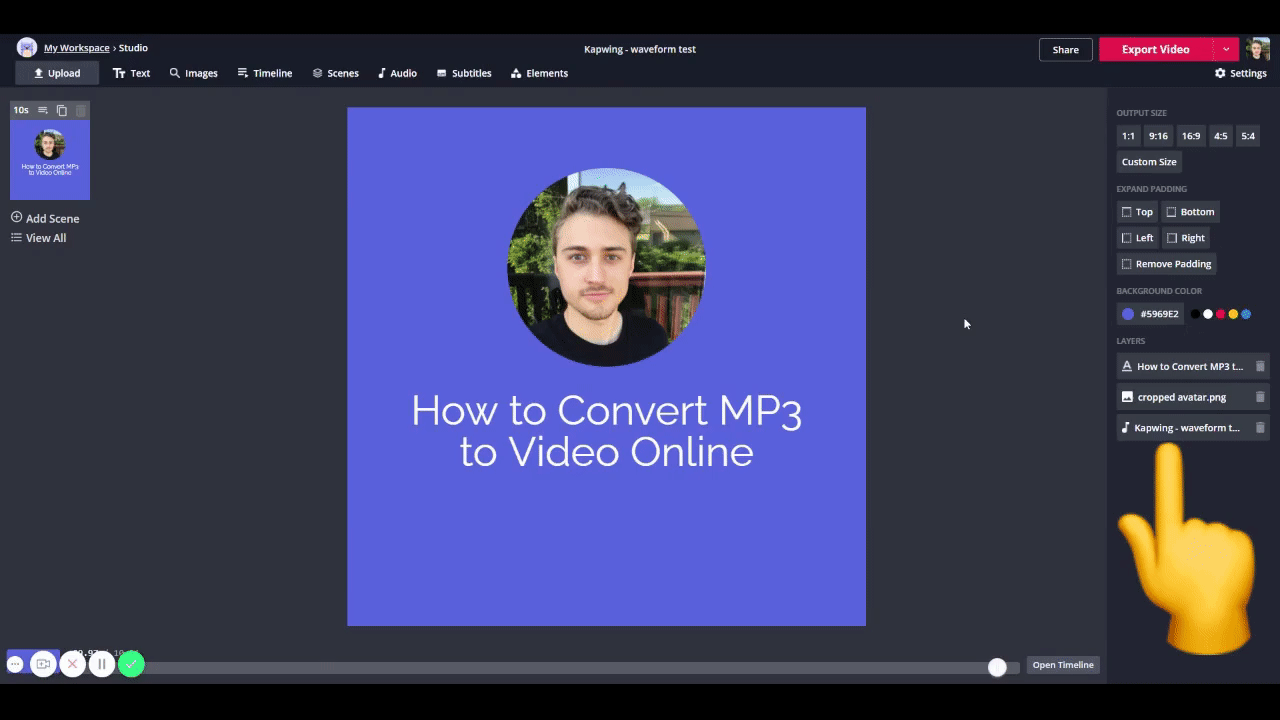Screen dimensions: 1280x720
Task: Click trash icon for the text layer
Action: click(1260, 366)
